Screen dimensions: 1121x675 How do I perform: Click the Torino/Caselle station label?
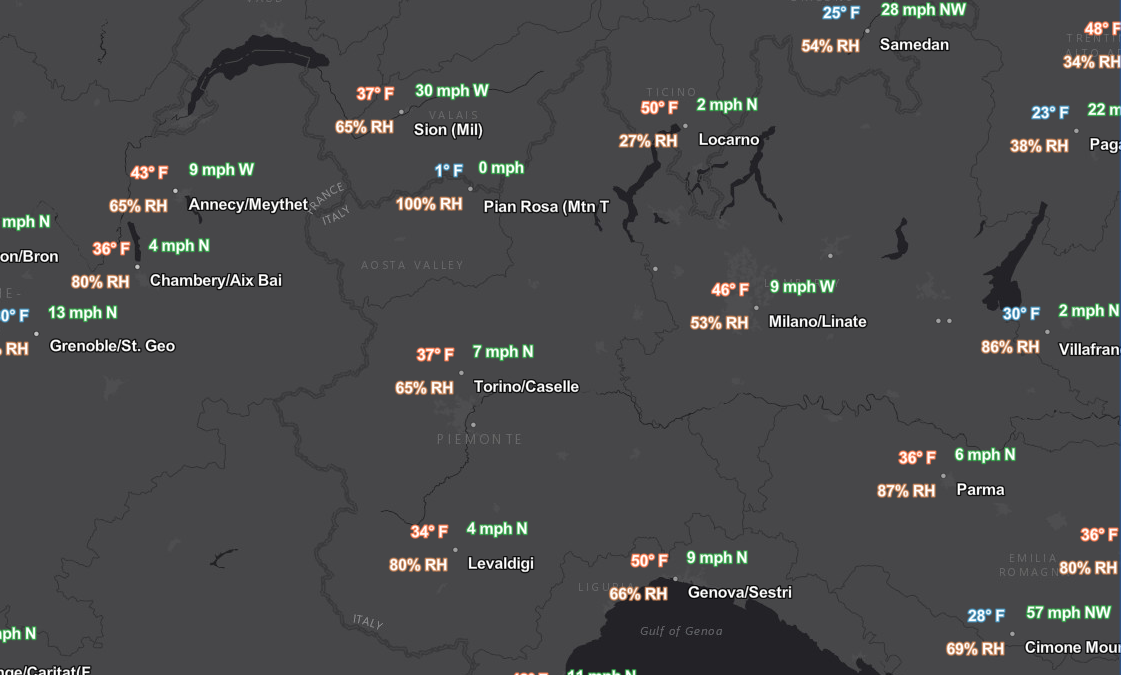click(x=526, y=387)
